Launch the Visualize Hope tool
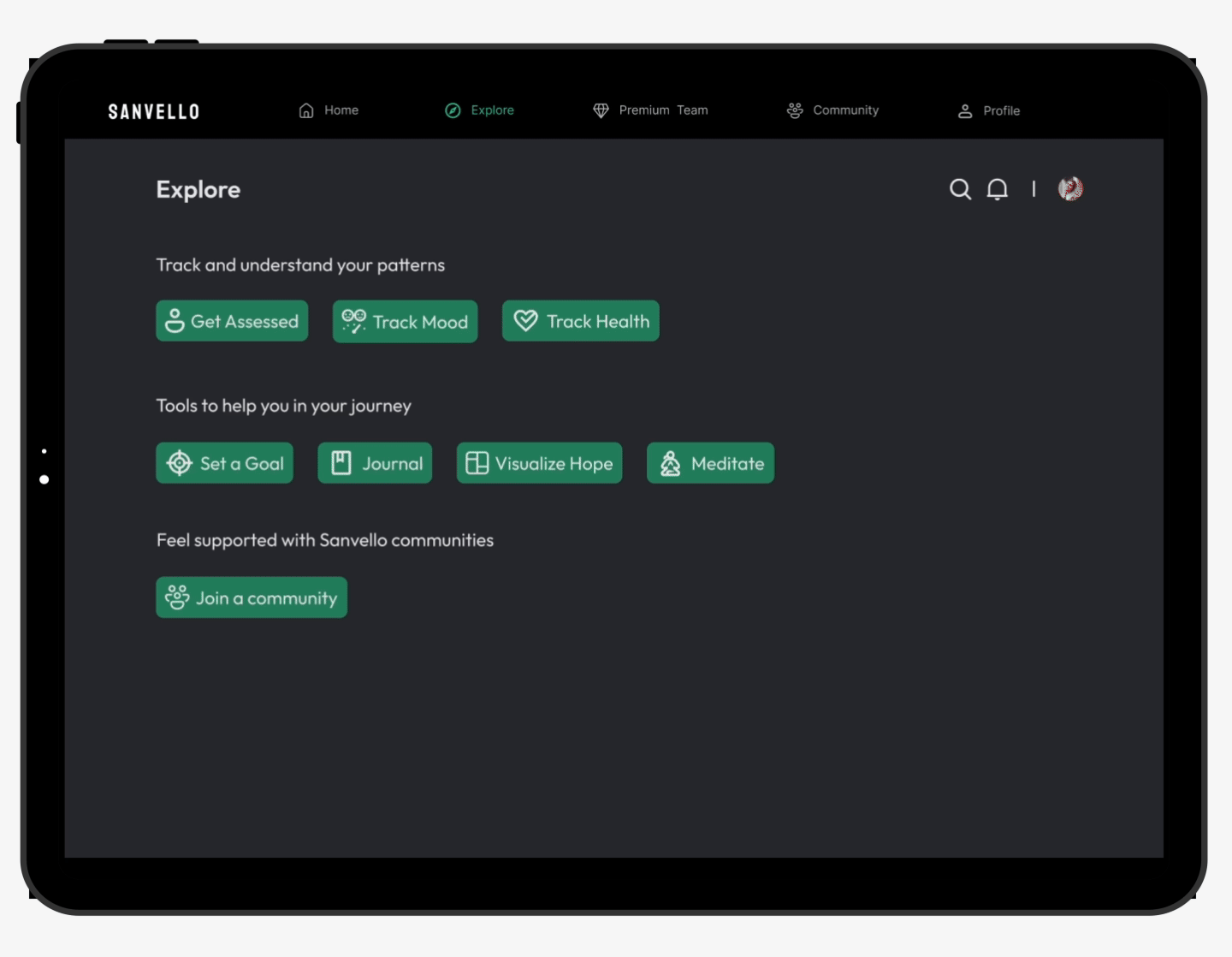 point(539,463)
